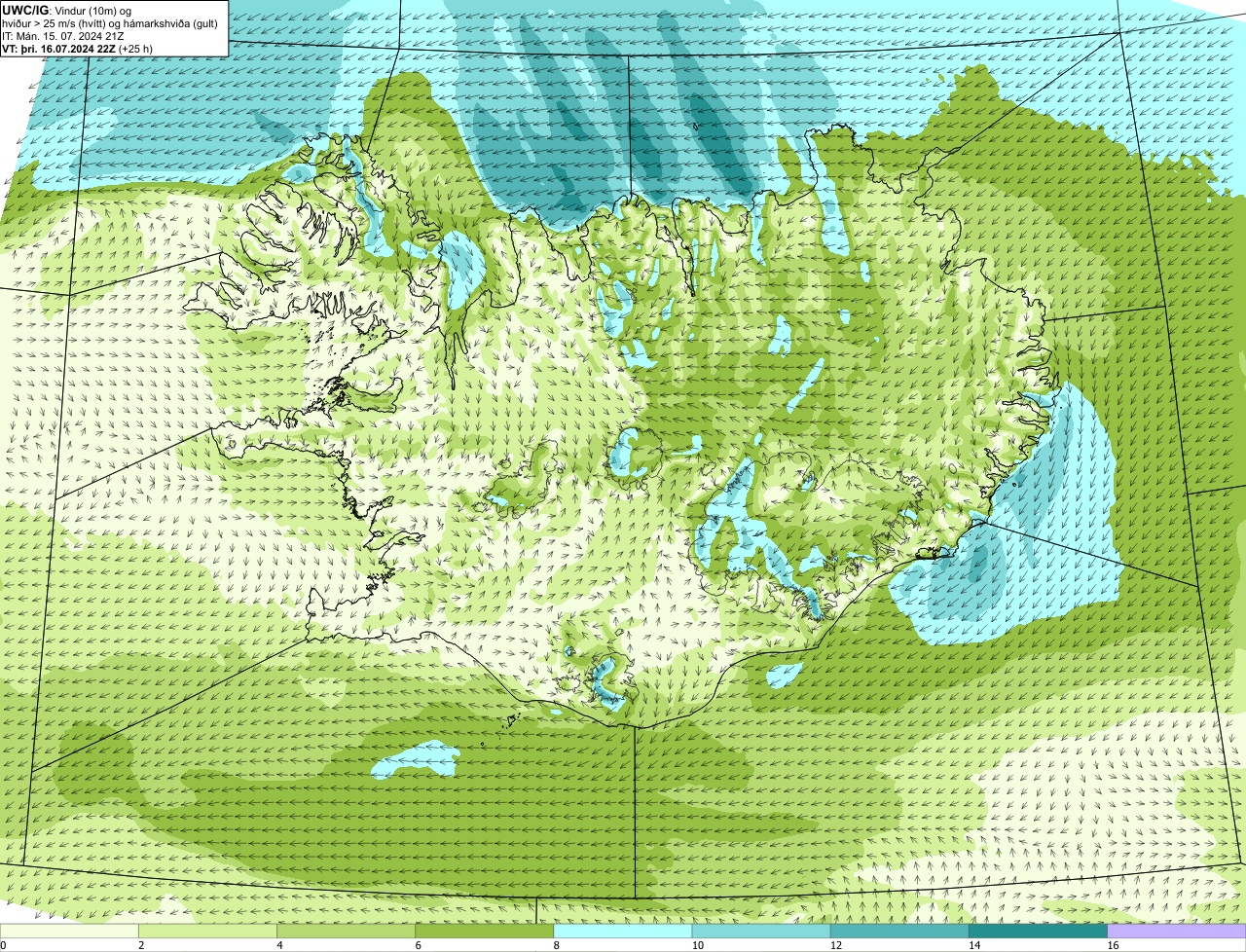Click the 4–6 m/s green legend swatch

tap(346, 932)
